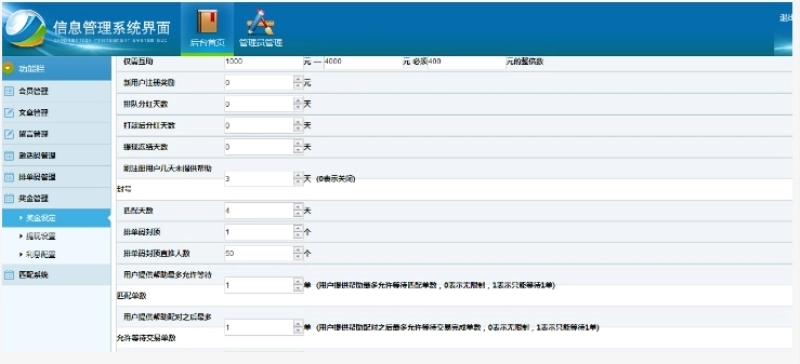Click the 会员管理 sidebar icon

pyautogui.click(x=9, y=91)
